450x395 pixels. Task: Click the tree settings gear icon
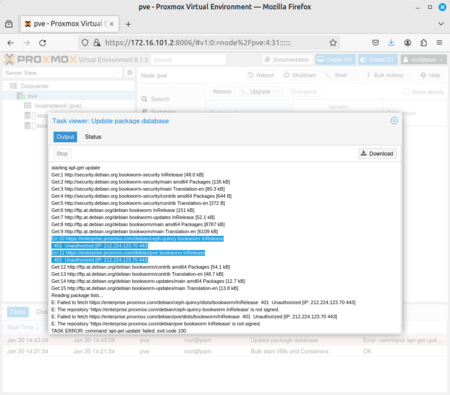coord(130,72)
